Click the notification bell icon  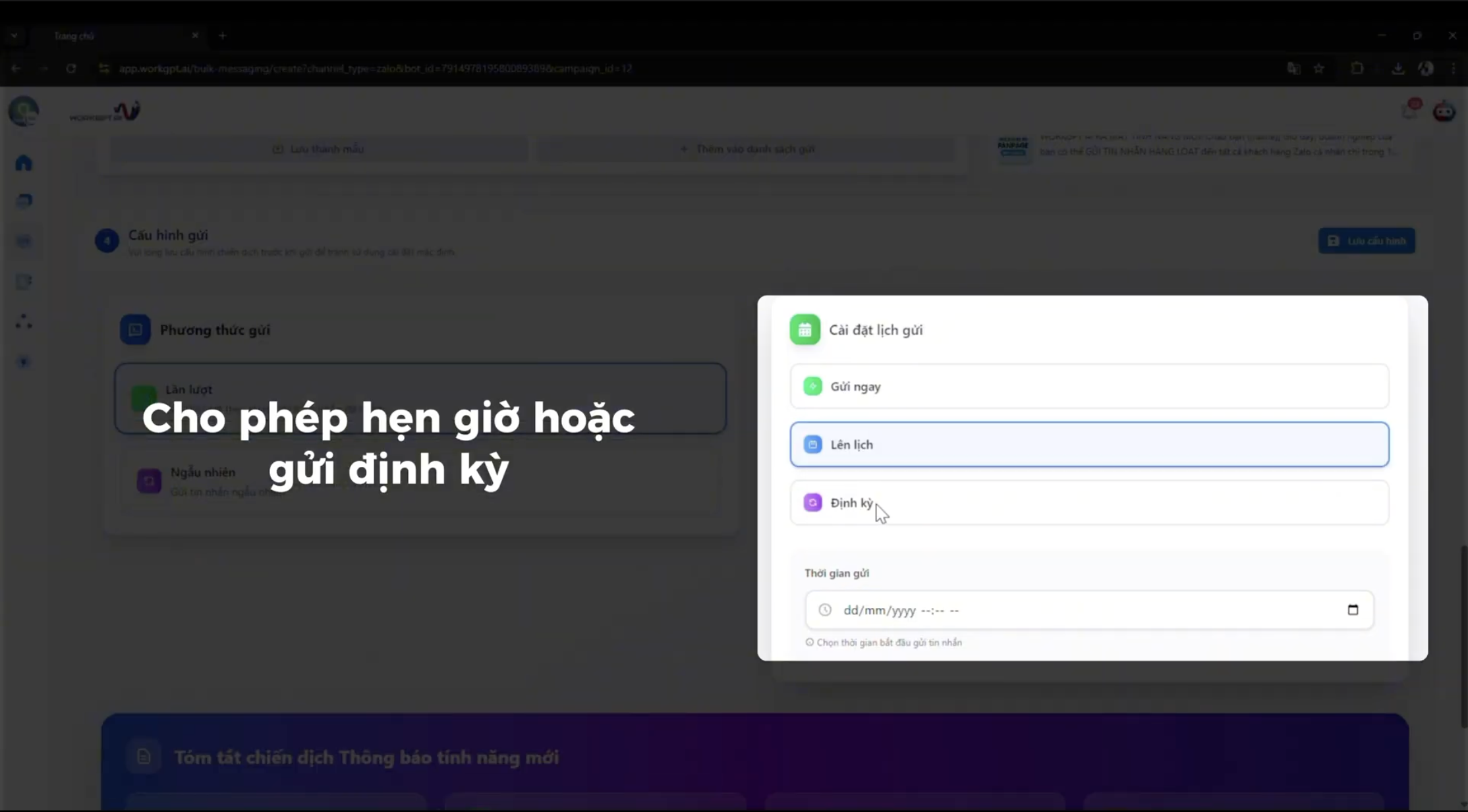click(1410, 110)
